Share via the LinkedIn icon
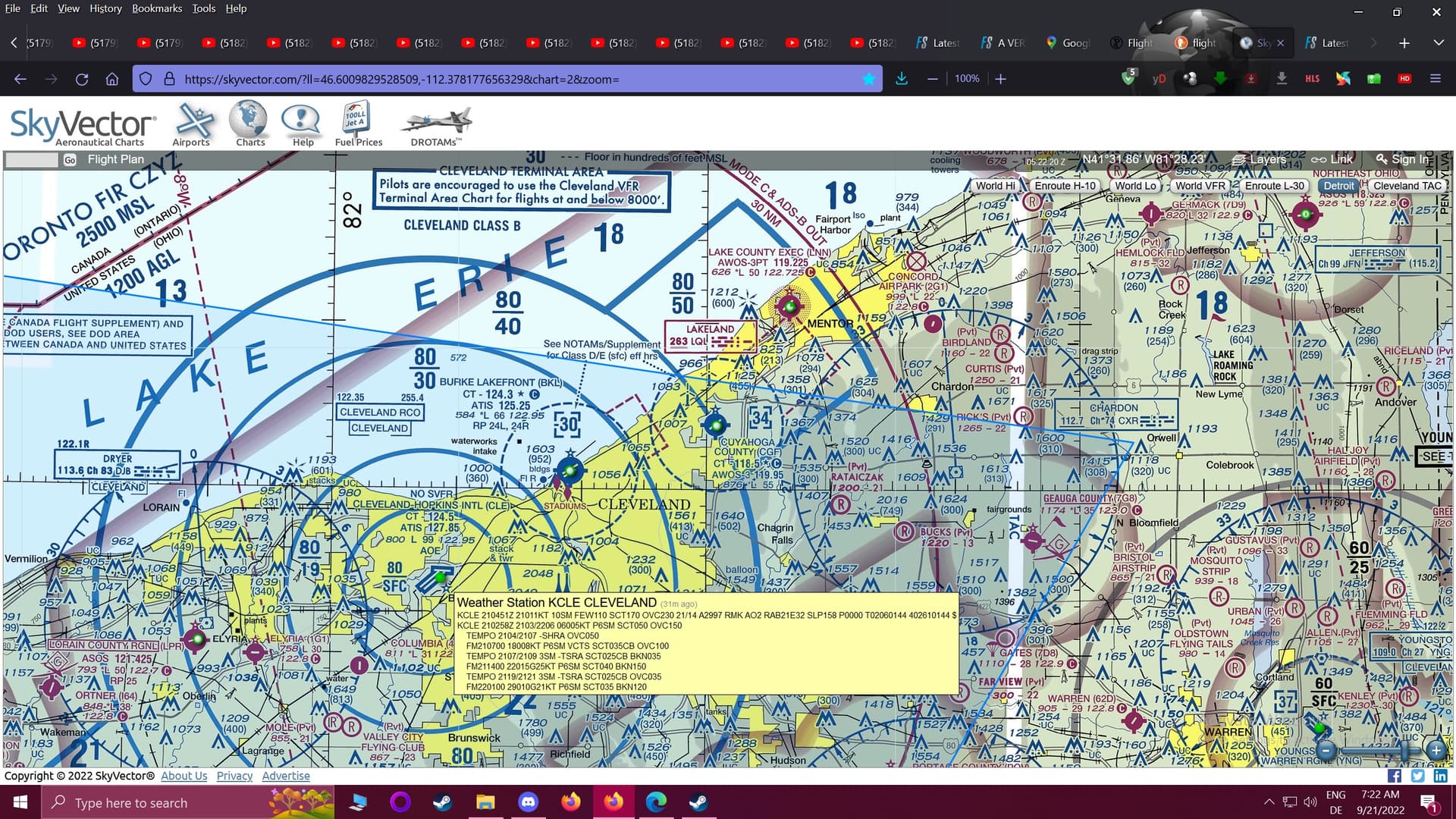 pos(1440,776)
